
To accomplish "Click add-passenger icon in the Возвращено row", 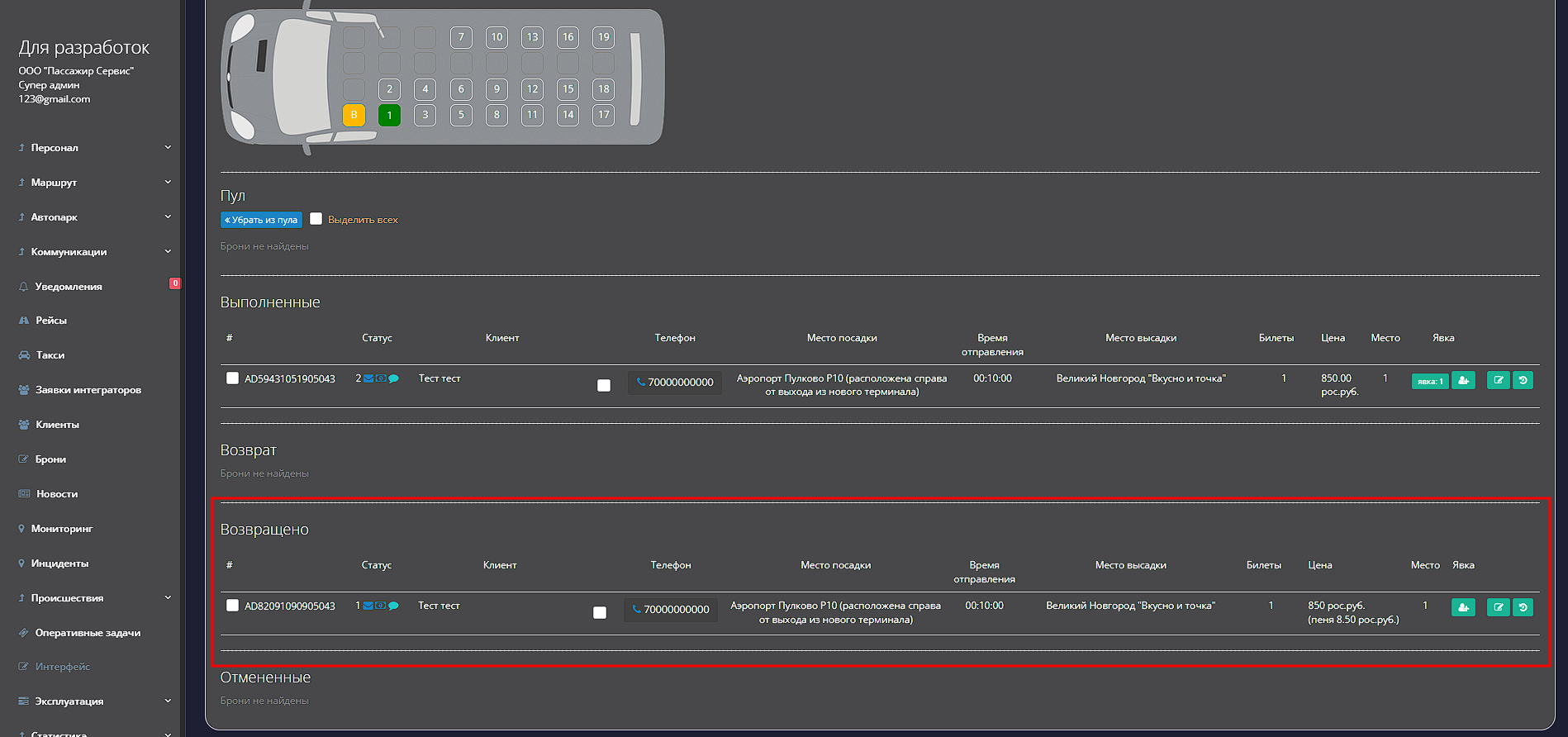I will point(1463,607).
